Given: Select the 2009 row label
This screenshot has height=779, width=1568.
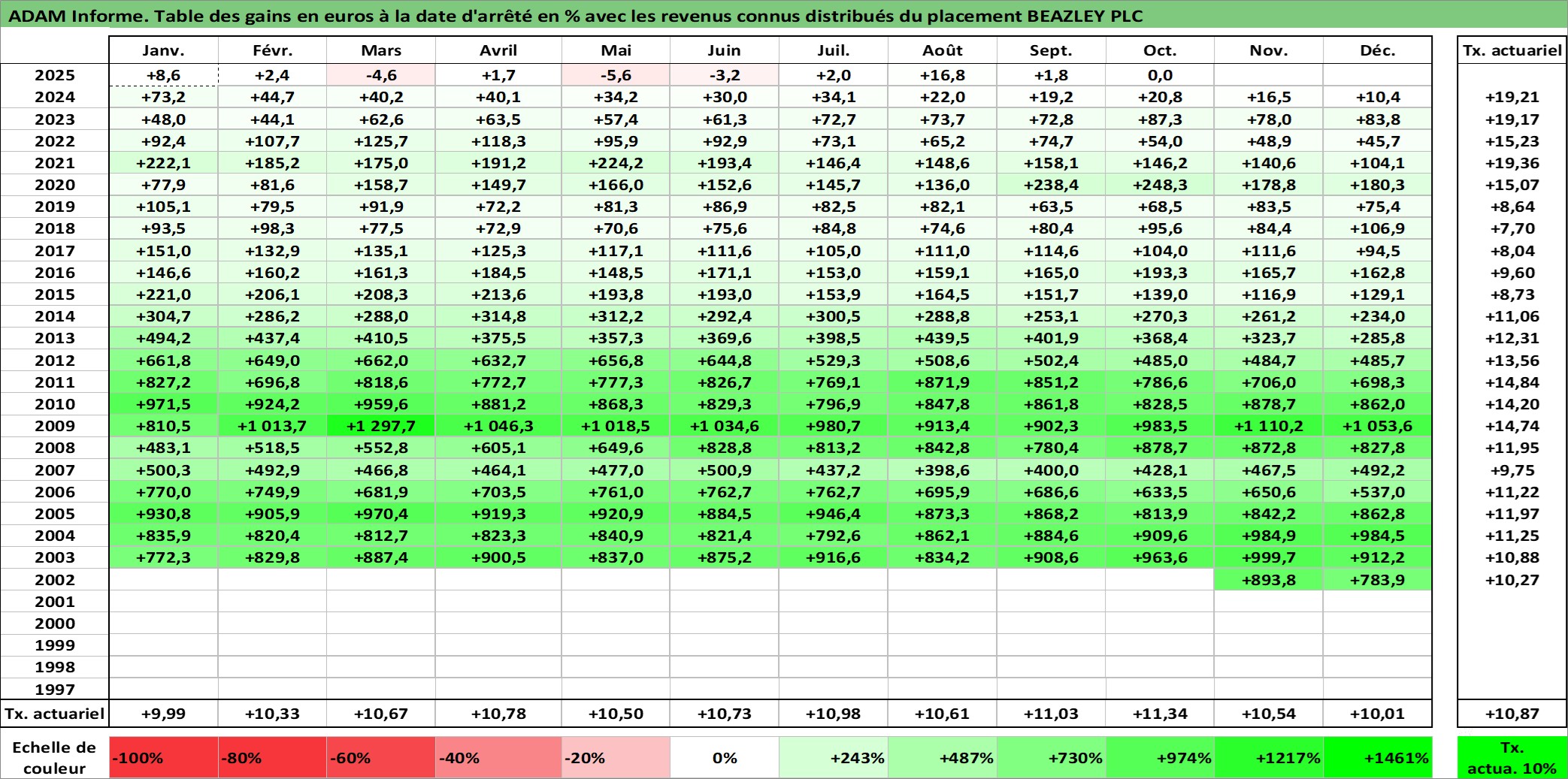Looking at the screenshot, I should point(55,426).
